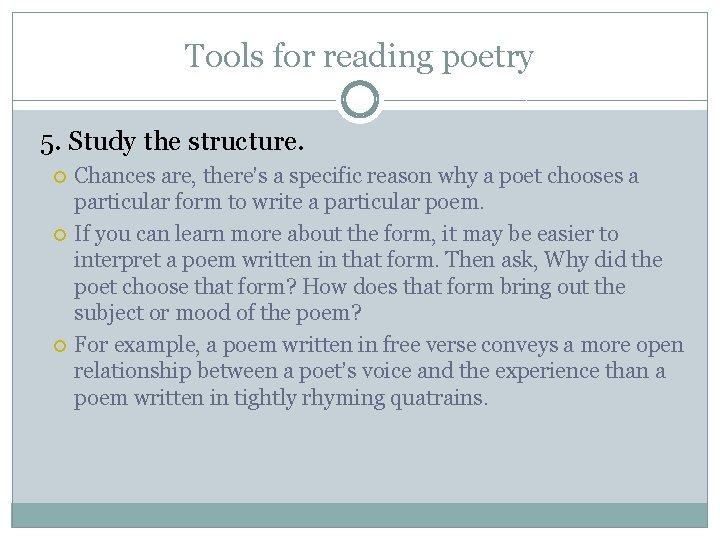Select the heading '5. Study the structure.'
This screenshot has height=540, width=720.
172,141
